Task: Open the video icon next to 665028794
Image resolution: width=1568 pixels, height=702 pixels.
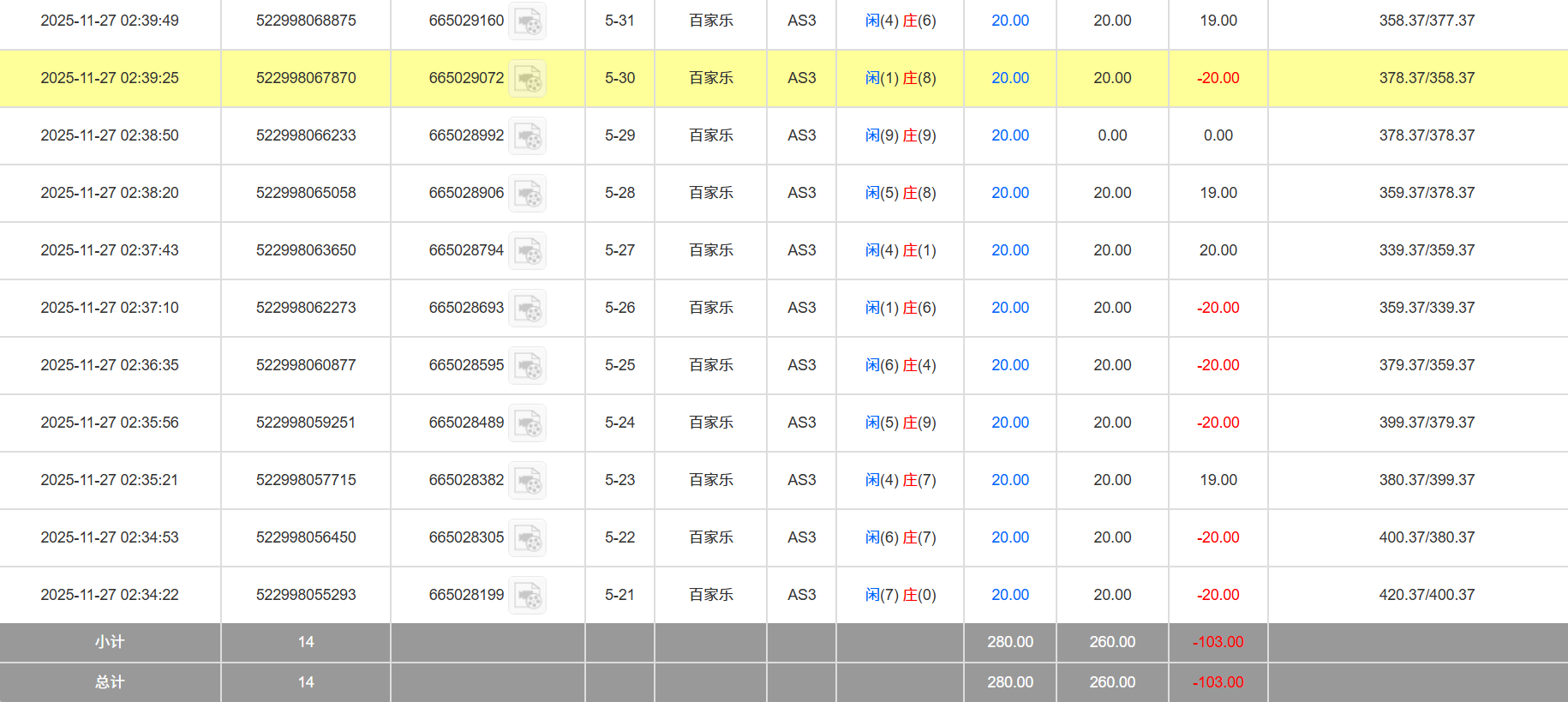Action: click(527, 251)
